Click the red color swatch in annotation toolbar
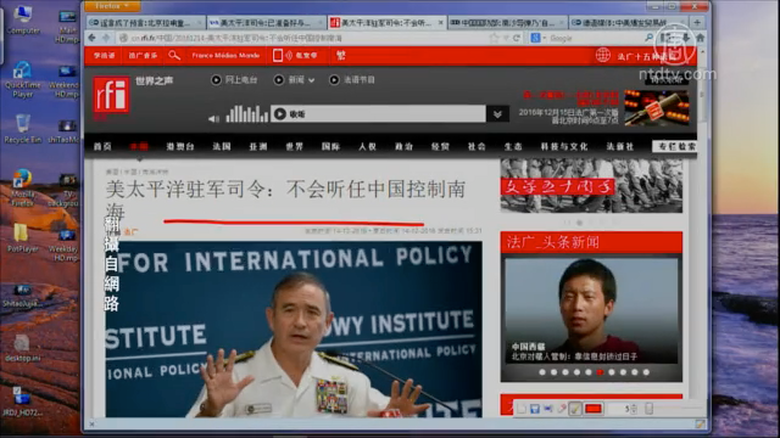780x438 pixels. pos(594,409)
